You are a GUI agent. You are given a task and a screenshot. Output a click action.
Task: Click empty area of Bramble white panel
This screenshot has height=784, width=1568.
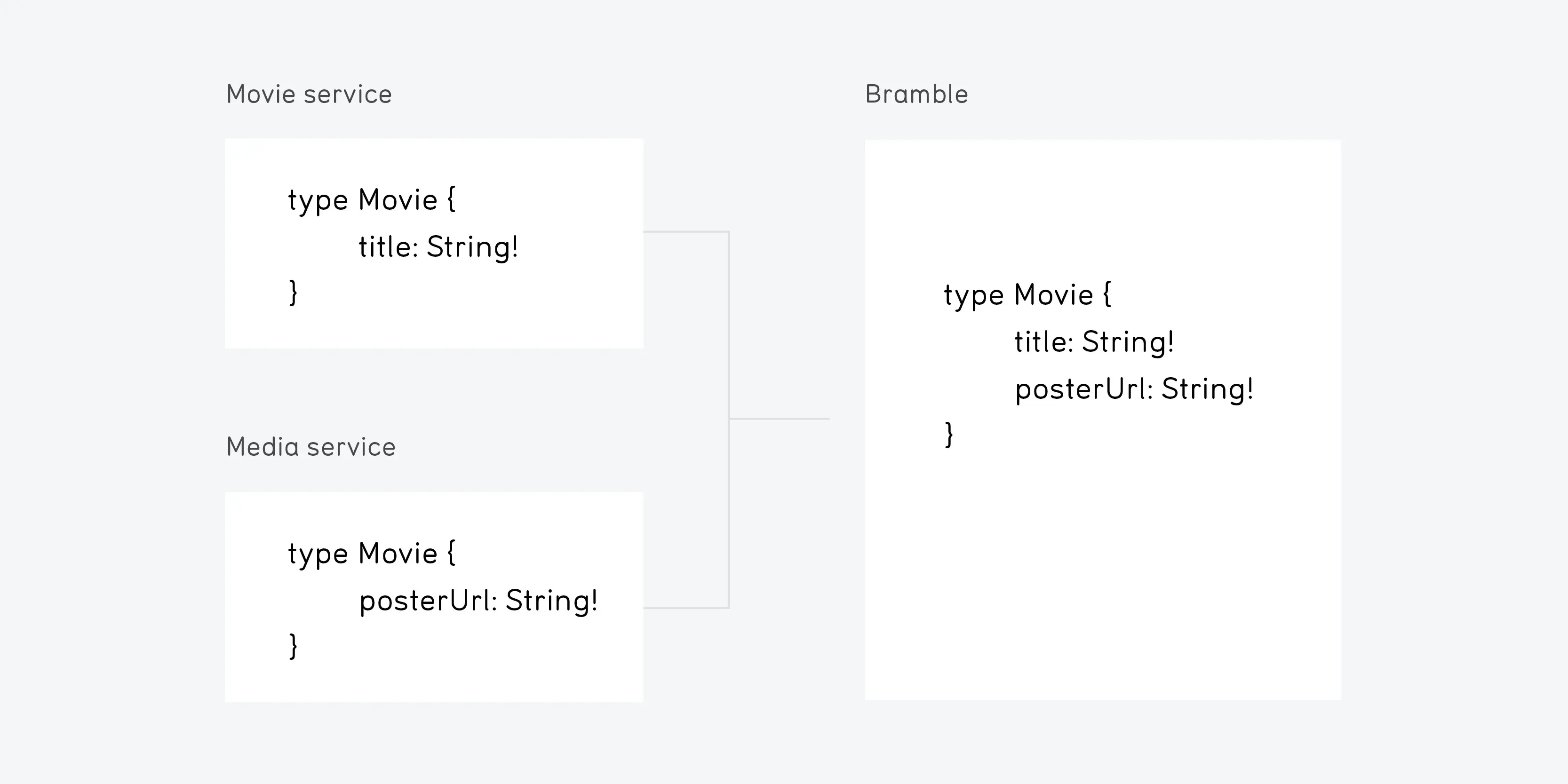1103,572
